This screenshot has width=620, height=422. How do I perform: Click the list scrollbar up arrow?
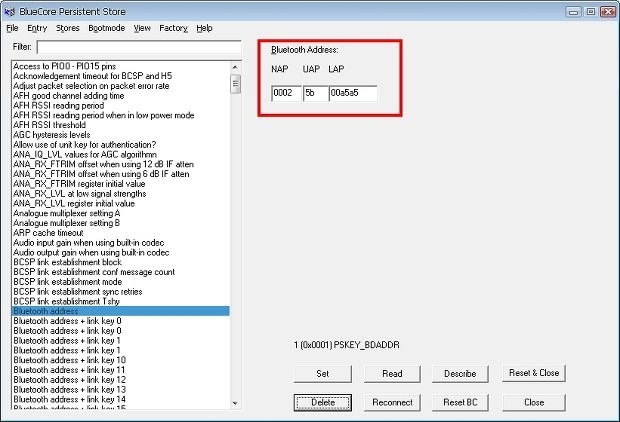pos(235,67)
